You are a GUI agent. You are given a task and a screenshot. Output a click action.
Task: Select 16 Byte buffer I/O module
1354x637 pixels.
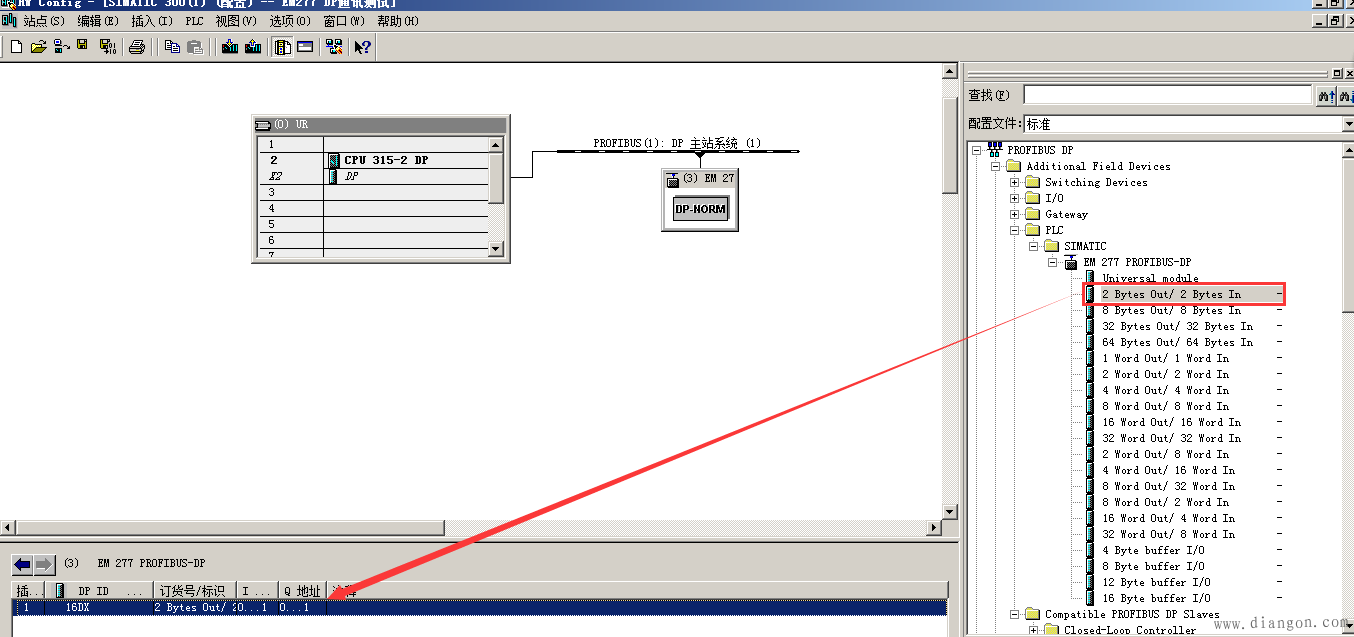[x=1156, y=598]
